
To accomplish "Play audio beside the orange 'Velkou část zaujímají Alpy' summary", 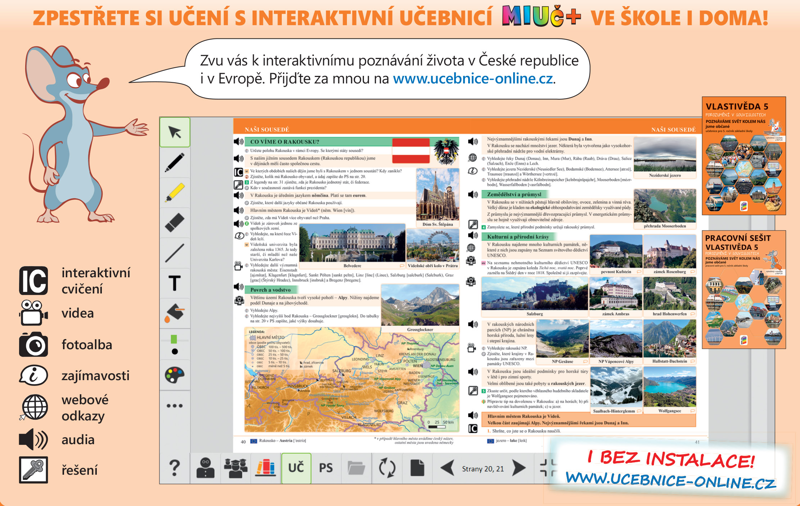I will click(x=473, y=416).
